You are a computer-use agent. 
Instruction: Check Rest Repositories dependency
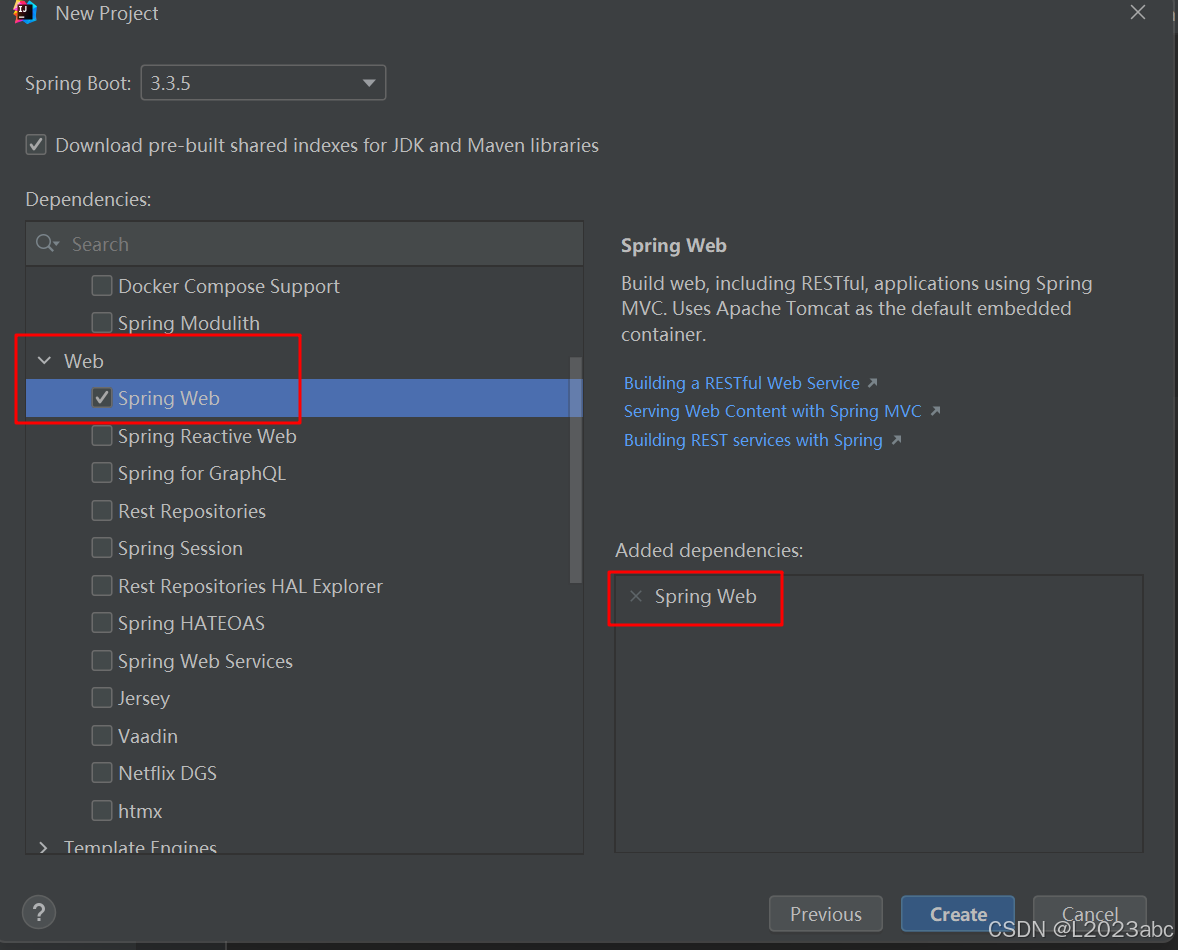(x=101, y=511)
